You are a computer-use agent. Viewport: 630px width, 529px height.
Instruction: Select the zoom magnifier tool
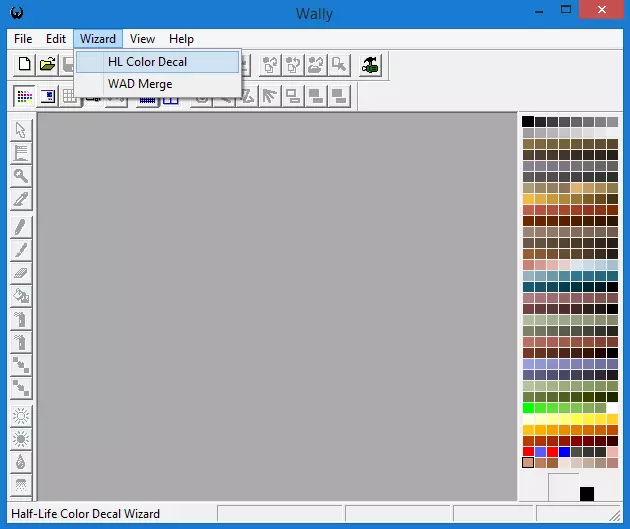(21, 176)
